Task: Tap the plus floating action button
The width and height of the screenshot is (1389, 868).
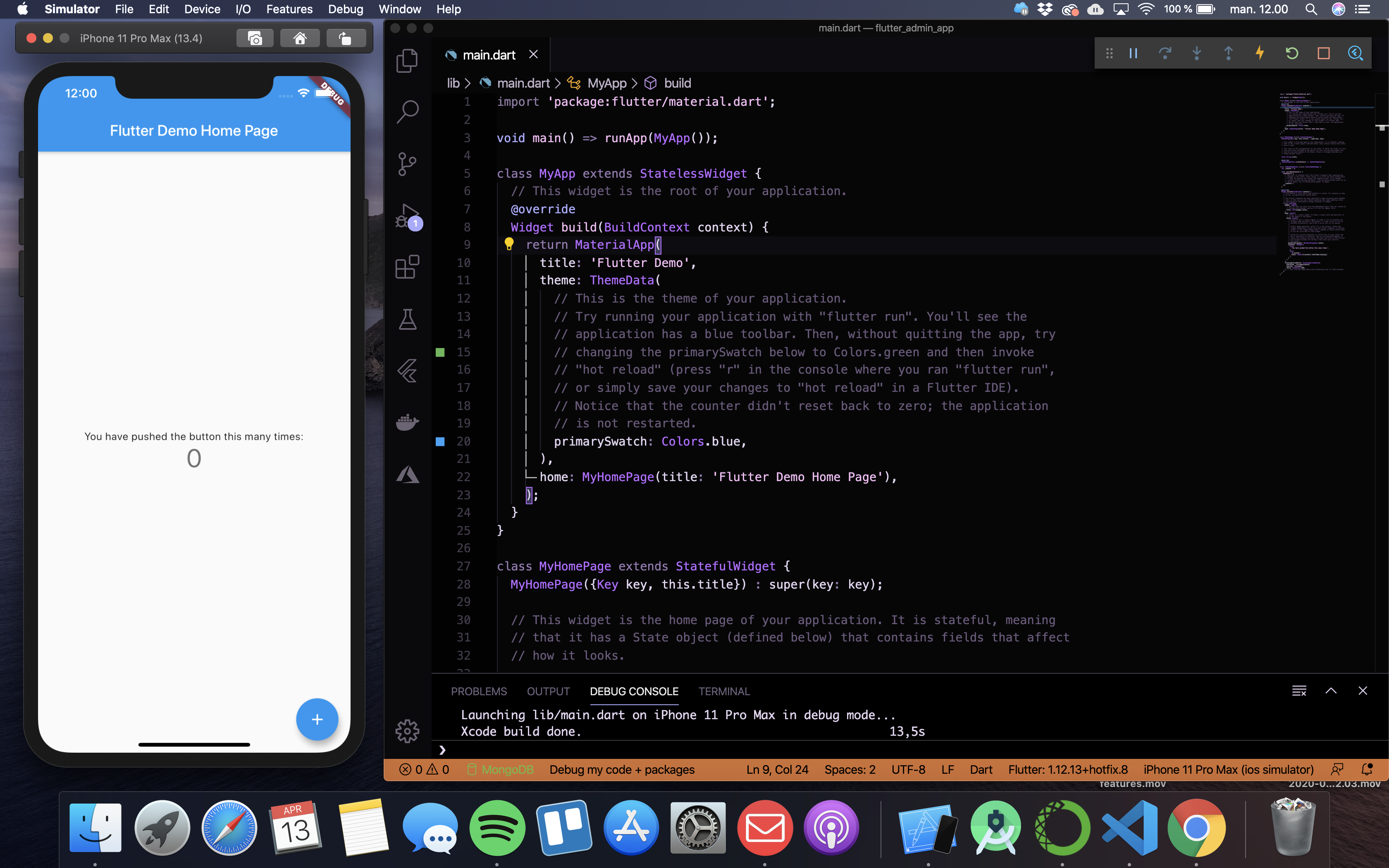Action: (x=317, y=719)
